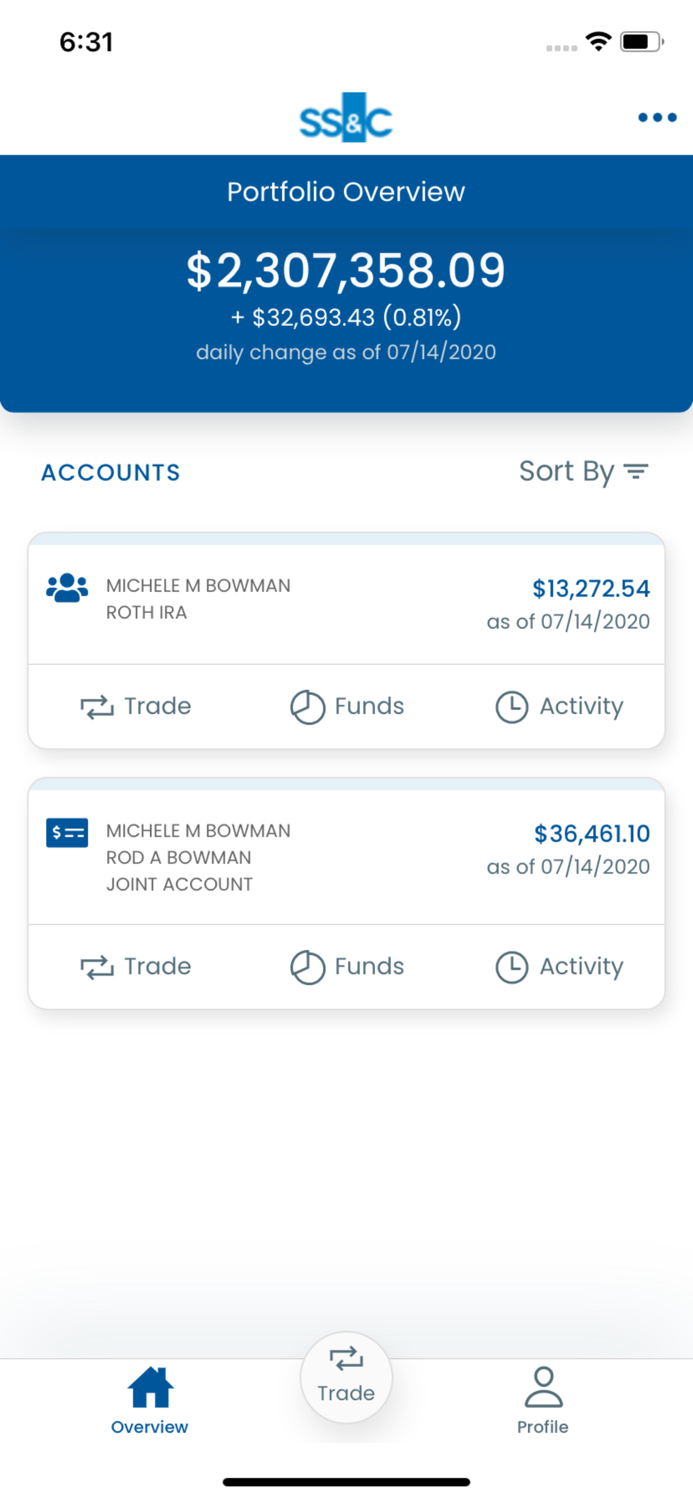Tap the SS&C logo at top
The image size is (693, 1500).
coord(346,117)
